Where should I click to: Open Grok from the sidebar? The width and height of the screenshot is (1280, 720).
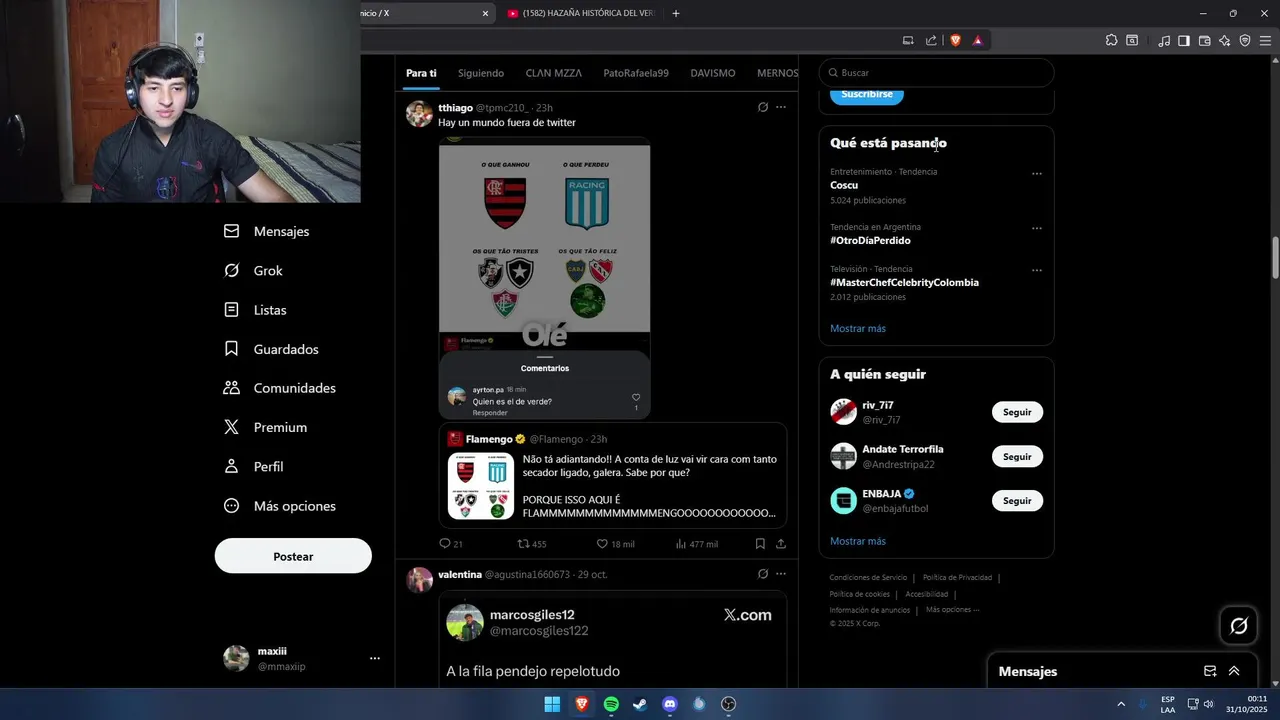click(x=254, y=271)
